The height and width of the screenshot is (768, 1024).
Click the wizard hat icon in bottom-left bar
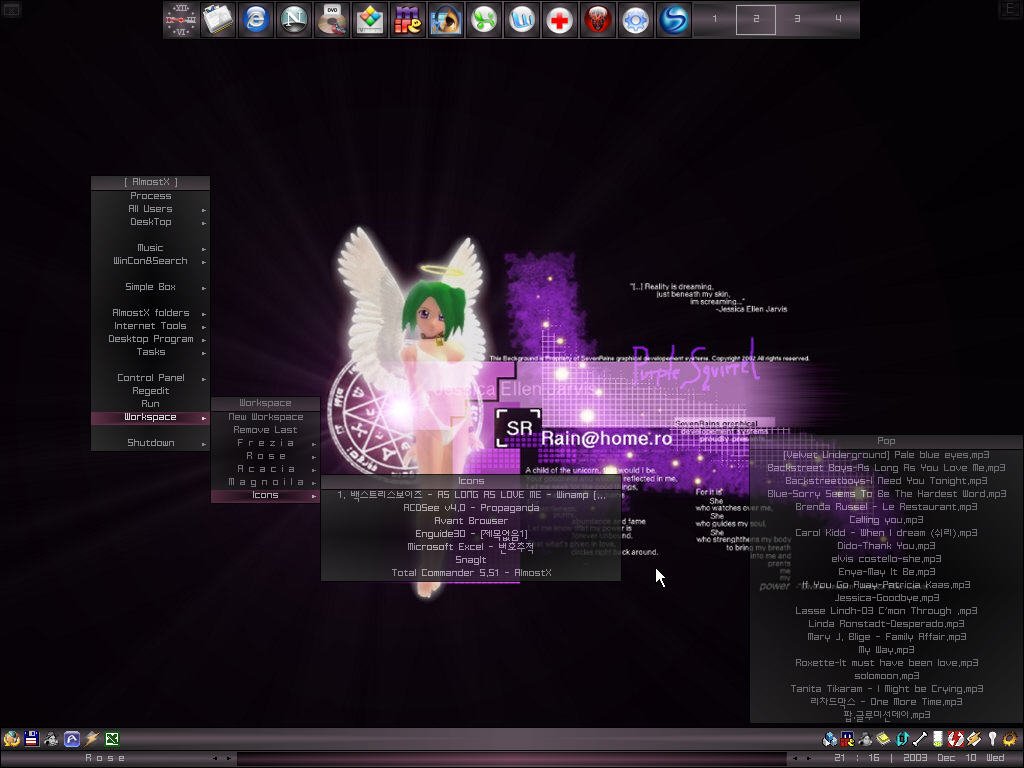(51, 739)
